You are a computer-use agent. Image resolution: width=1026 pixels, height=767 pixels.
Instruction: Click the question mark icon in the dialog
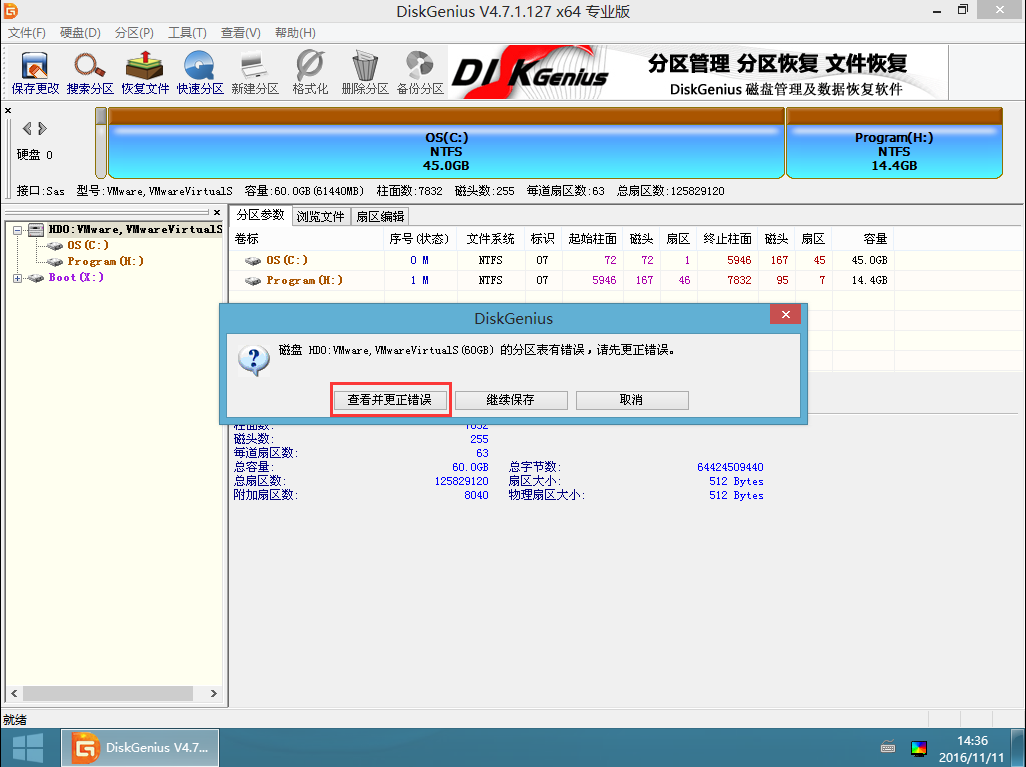254,360
